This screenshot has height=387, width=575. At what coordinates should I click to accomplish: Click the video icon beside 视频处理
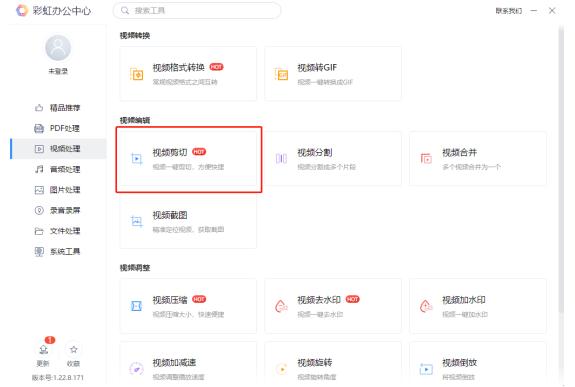coord(39,149)
